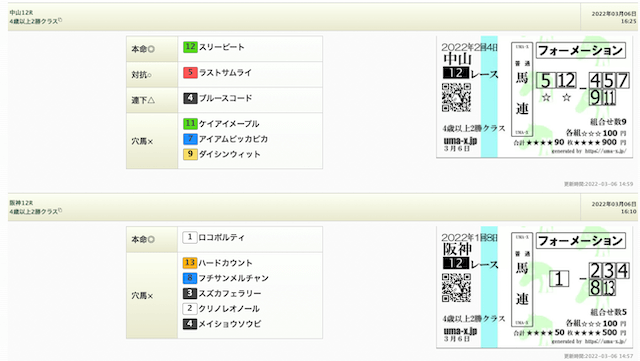Click the 2022年03月06日 16:10 date in 阪神 header
Screen dimensions: 640x361
pos(614,207)
